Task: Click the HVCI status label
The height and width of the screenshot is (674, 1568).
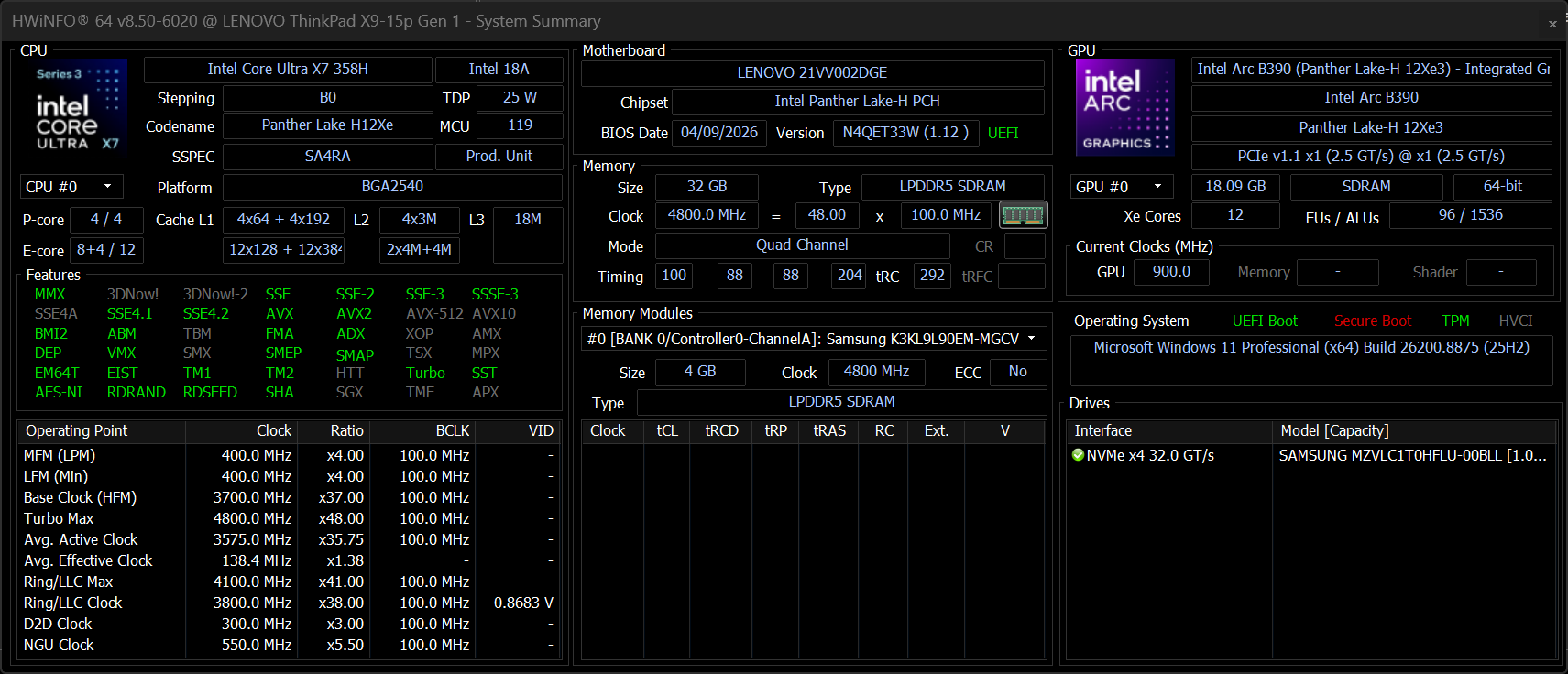Action: (1516, 321)
